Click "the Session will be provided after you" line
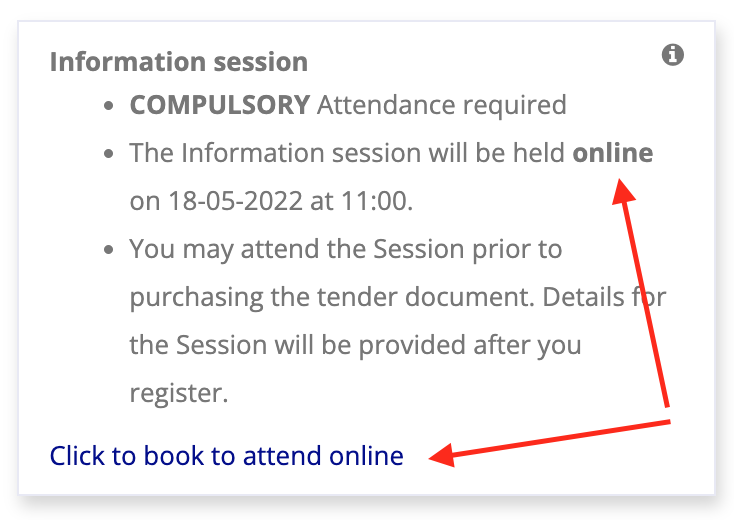 (355, 345)
